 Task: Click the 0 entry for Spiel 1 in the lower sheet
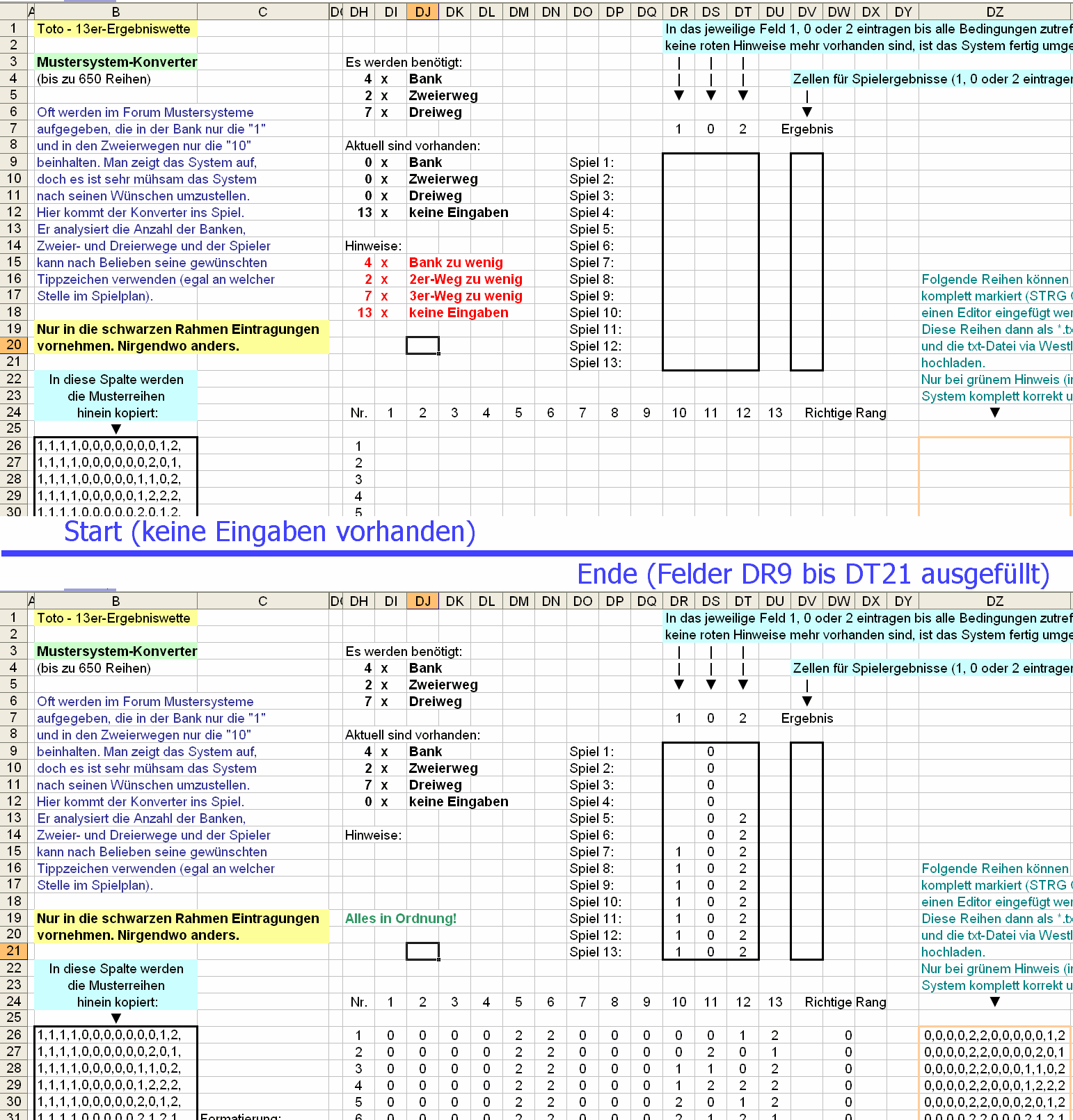point(710,751)
